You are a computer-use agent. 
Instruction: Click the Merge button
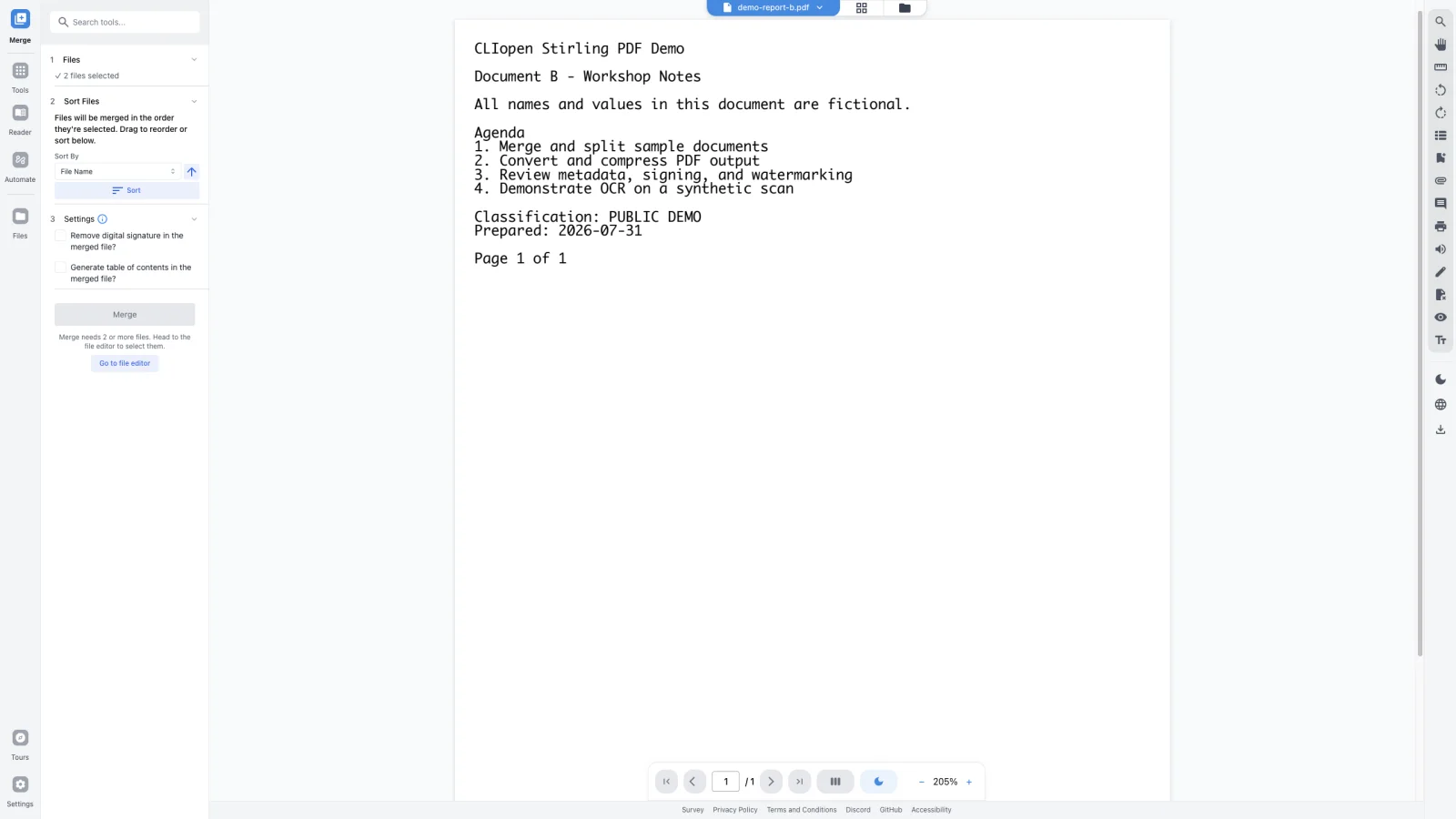[125, 315]
